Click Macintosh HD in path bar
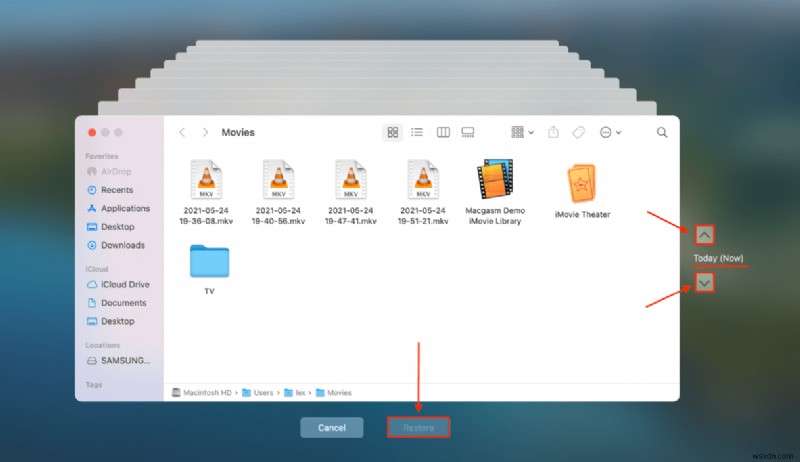Screen dimensions: 800x462 point(202,393)
